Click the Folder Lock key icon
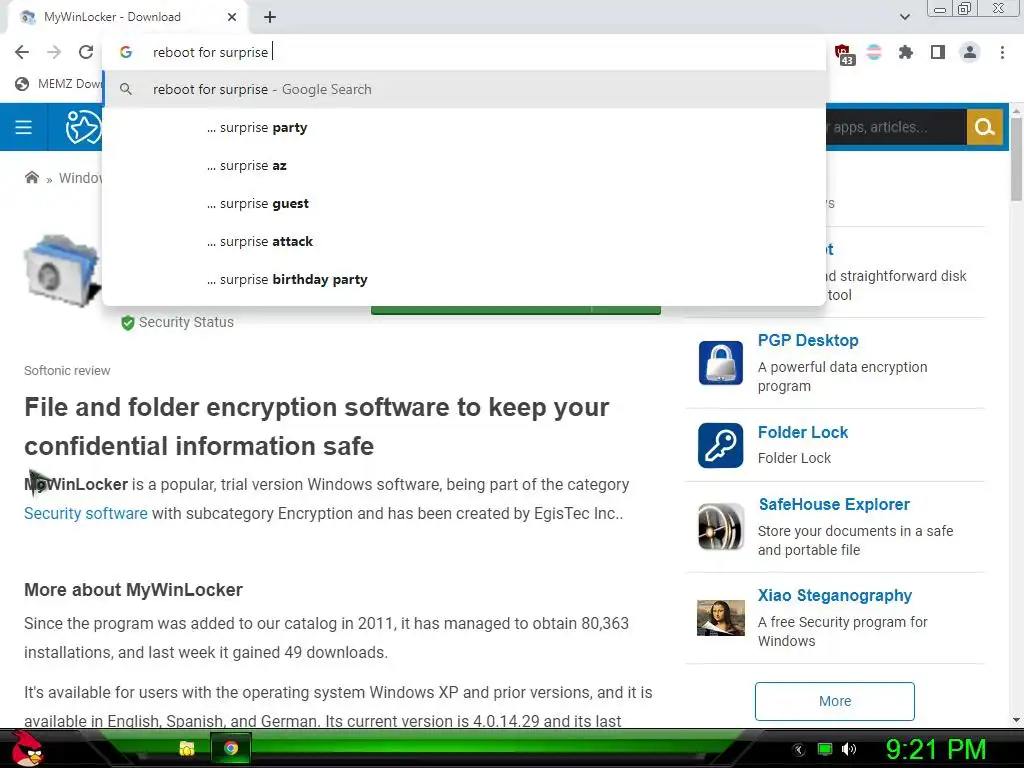Viewport: 1024px width, 768px height. (x=720, y=445)
